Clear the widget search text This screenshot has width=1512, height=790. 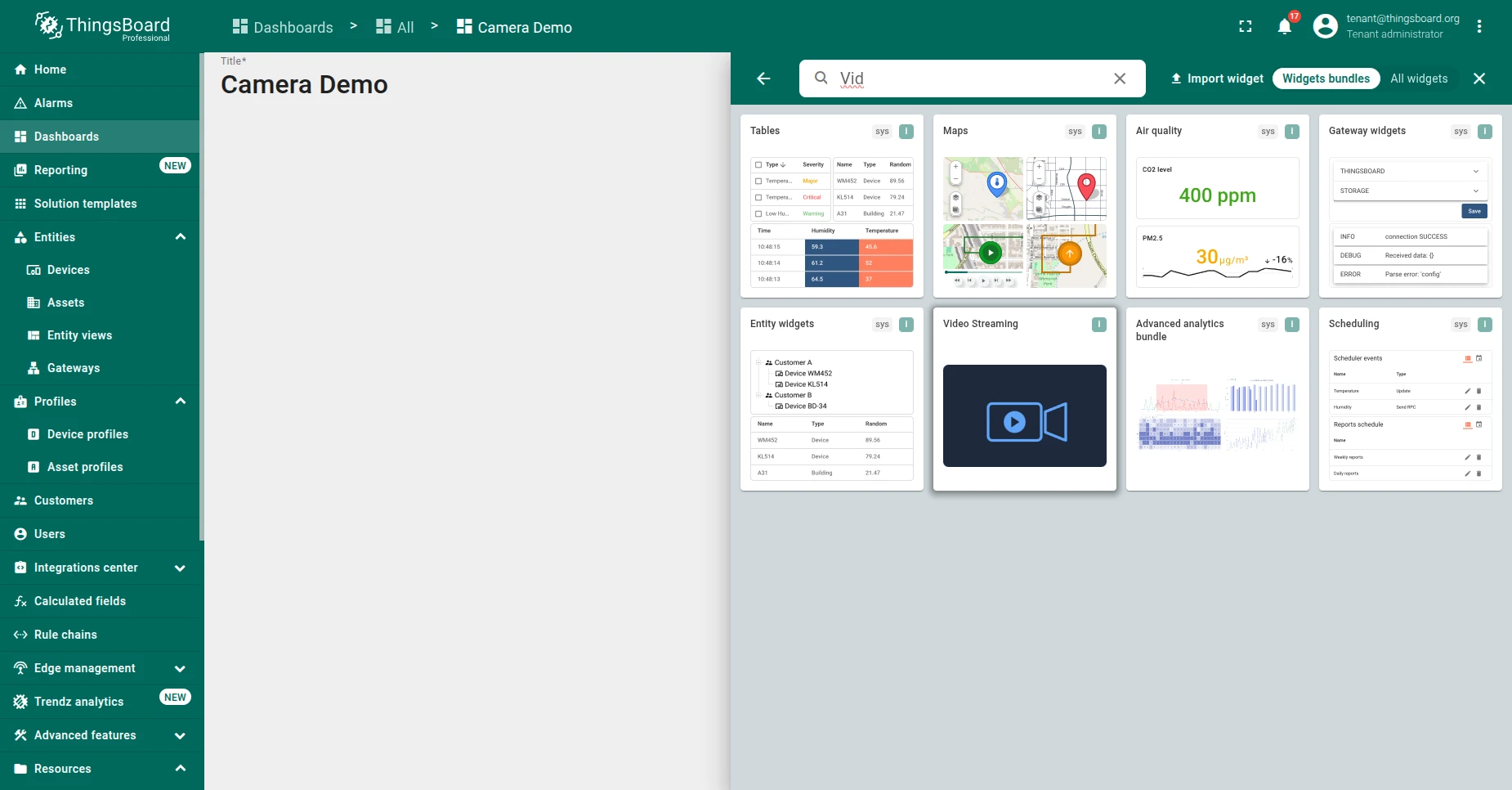(1120, 79)
